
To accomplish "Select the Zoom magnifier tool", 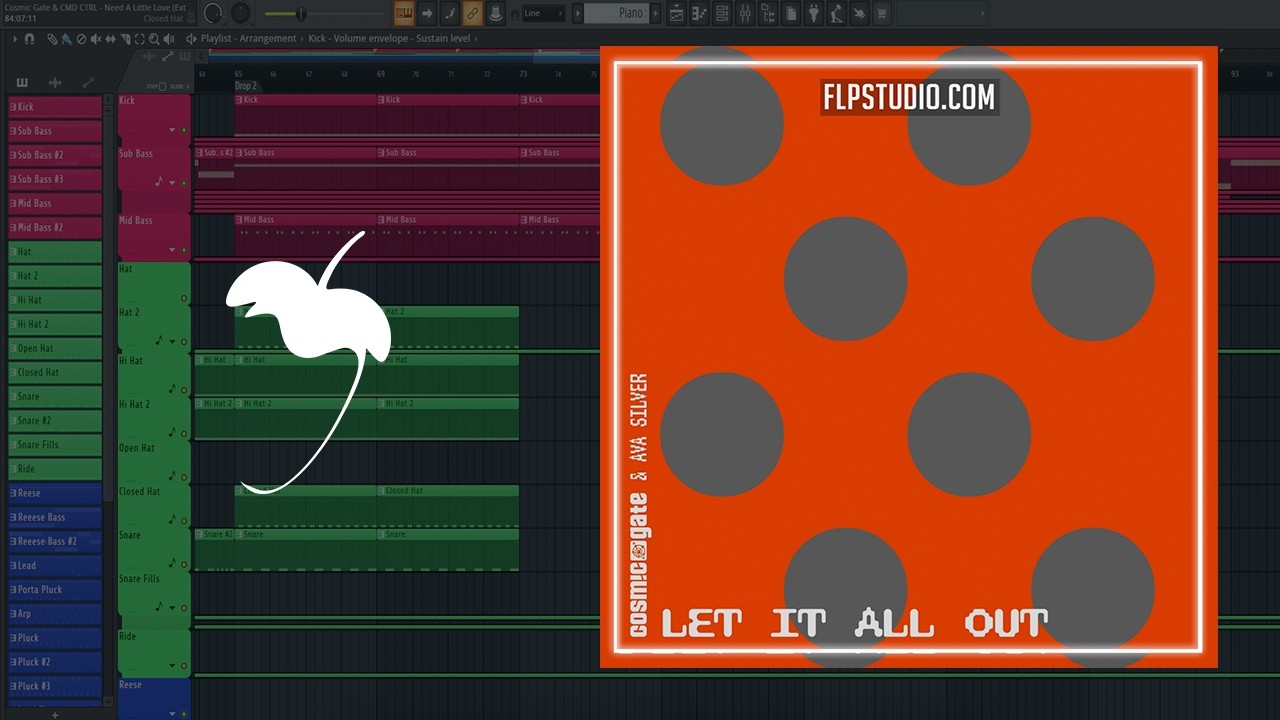I will (x=154, y=39).
